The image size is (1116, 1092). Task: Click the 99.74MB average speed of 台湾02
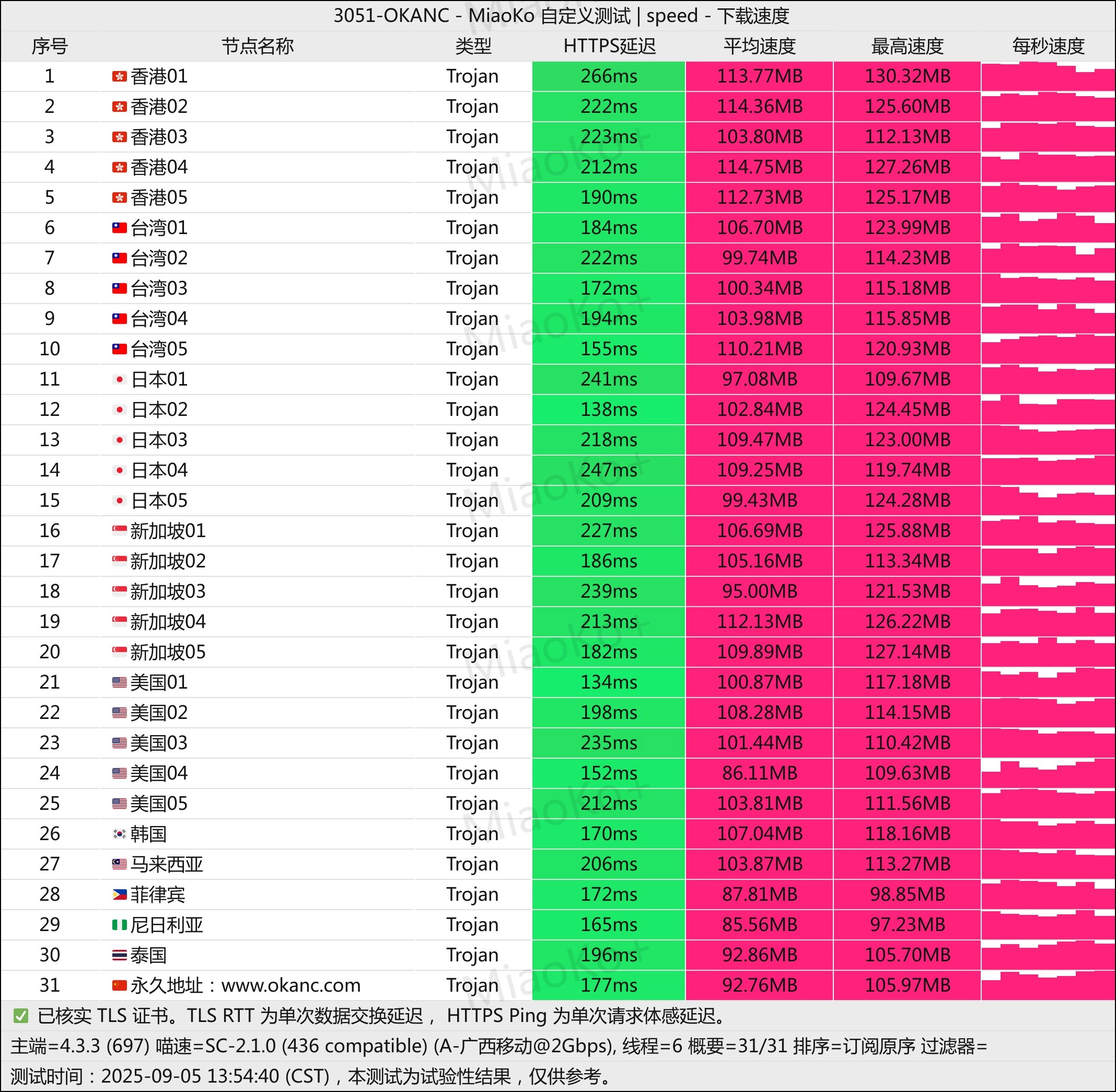[x=759, y=258]
